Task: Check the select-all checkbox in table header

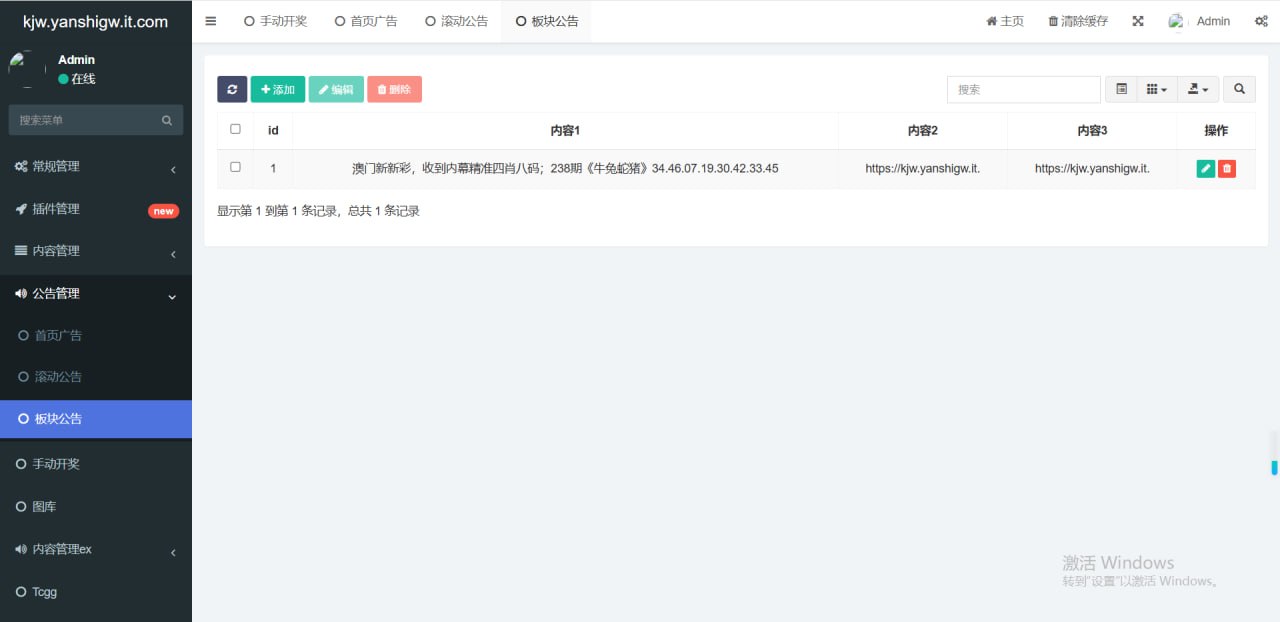Action: click(x=235, y=129)
